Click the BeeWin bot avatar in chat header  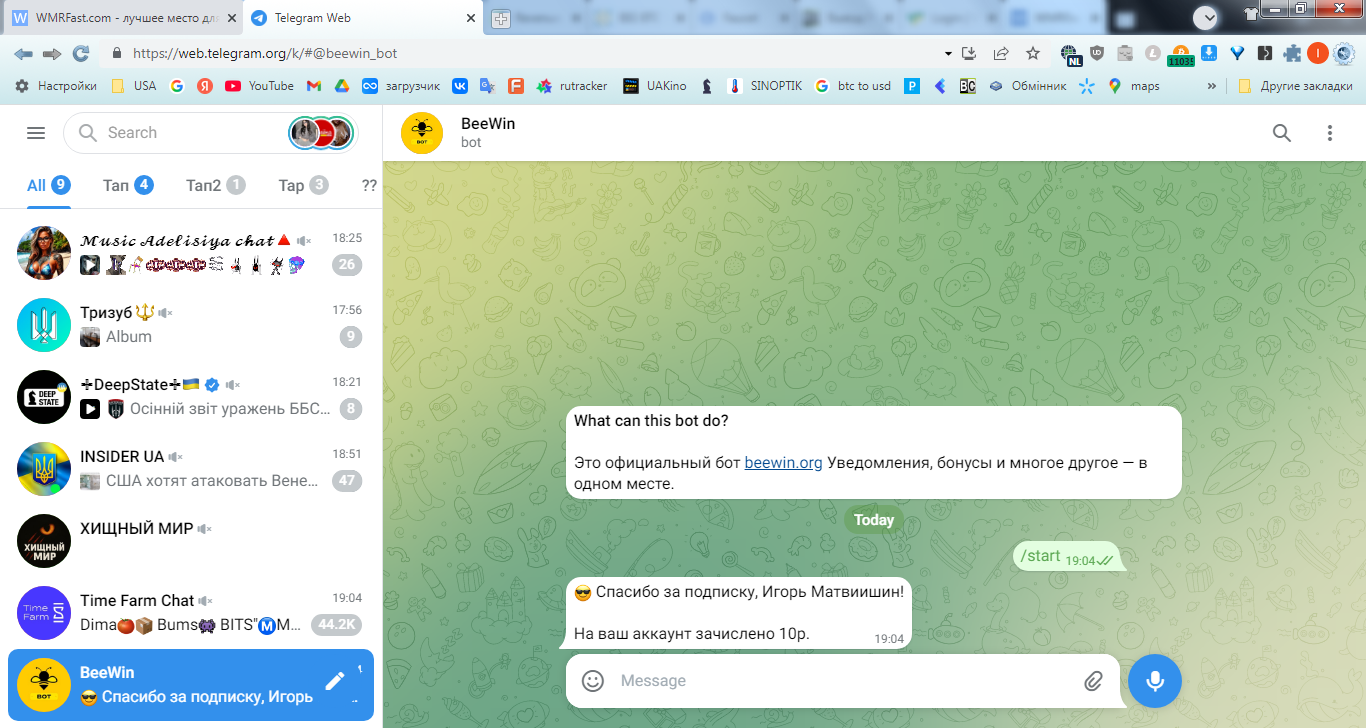pyautogui.click(x=422, y=133)
